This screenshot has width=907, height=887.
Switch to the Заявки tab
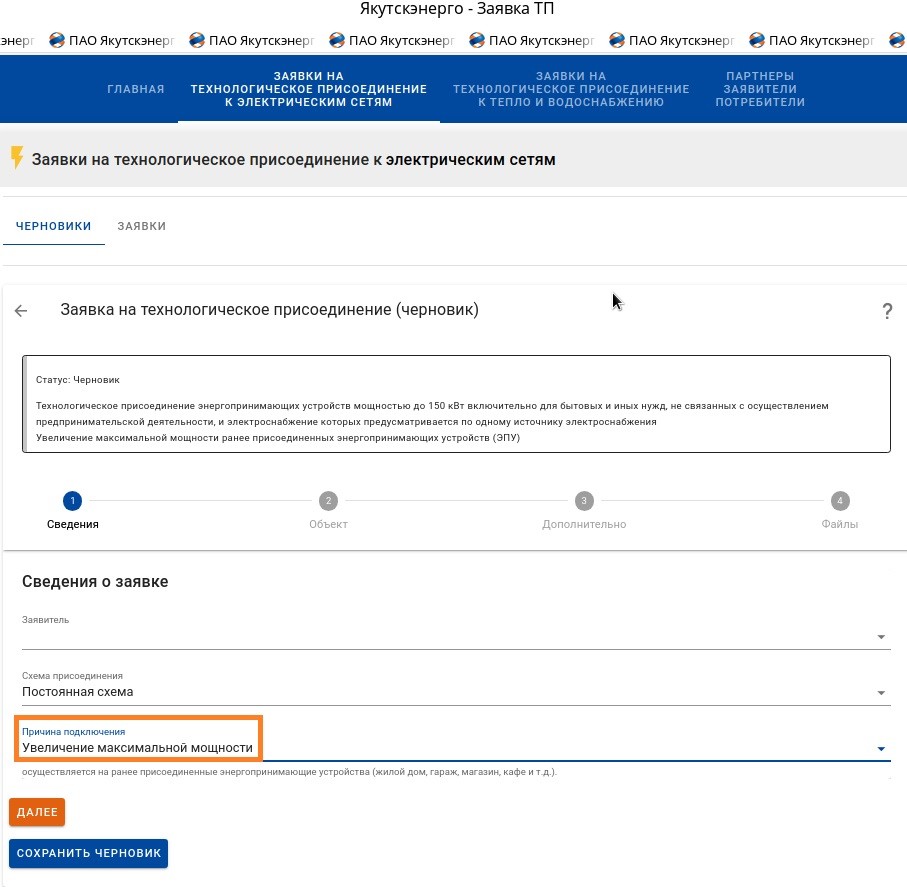point(142,226)
